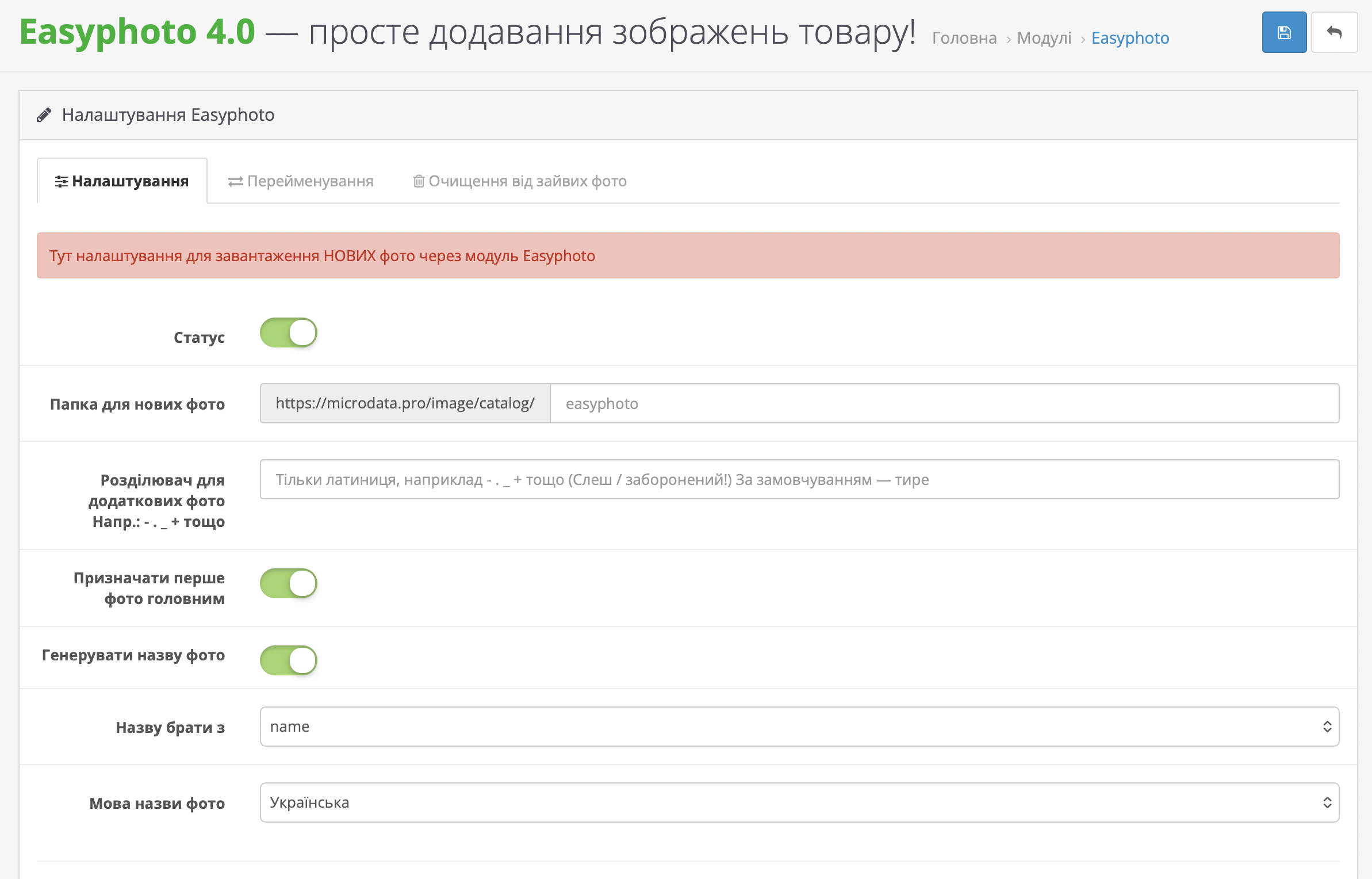Toggle Призначати перше фото головним switch
This screenshot has width=1372, height=879.
click(x=289, y=583)
